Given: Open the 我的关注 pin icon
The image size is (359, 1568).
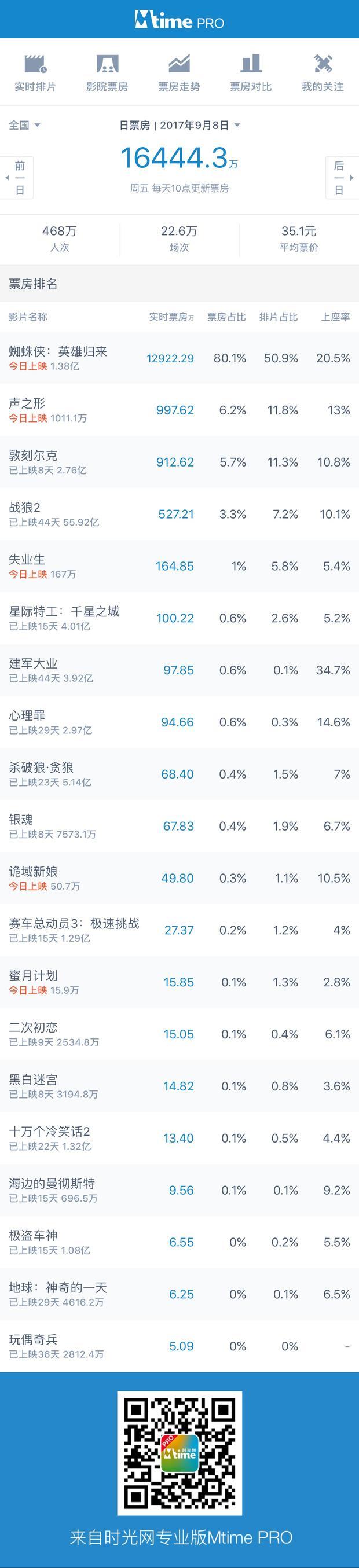Looking at the screenshot, I should coord(323,63).
